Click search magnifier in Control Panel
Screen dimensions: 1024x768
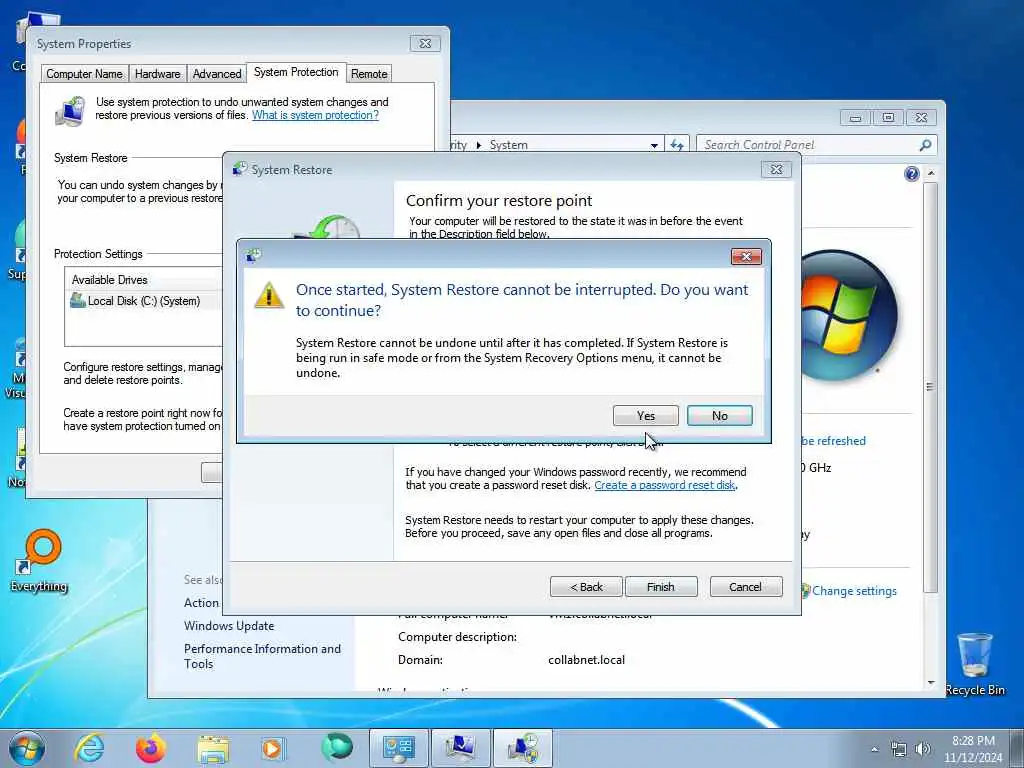(x=925, y=145)
